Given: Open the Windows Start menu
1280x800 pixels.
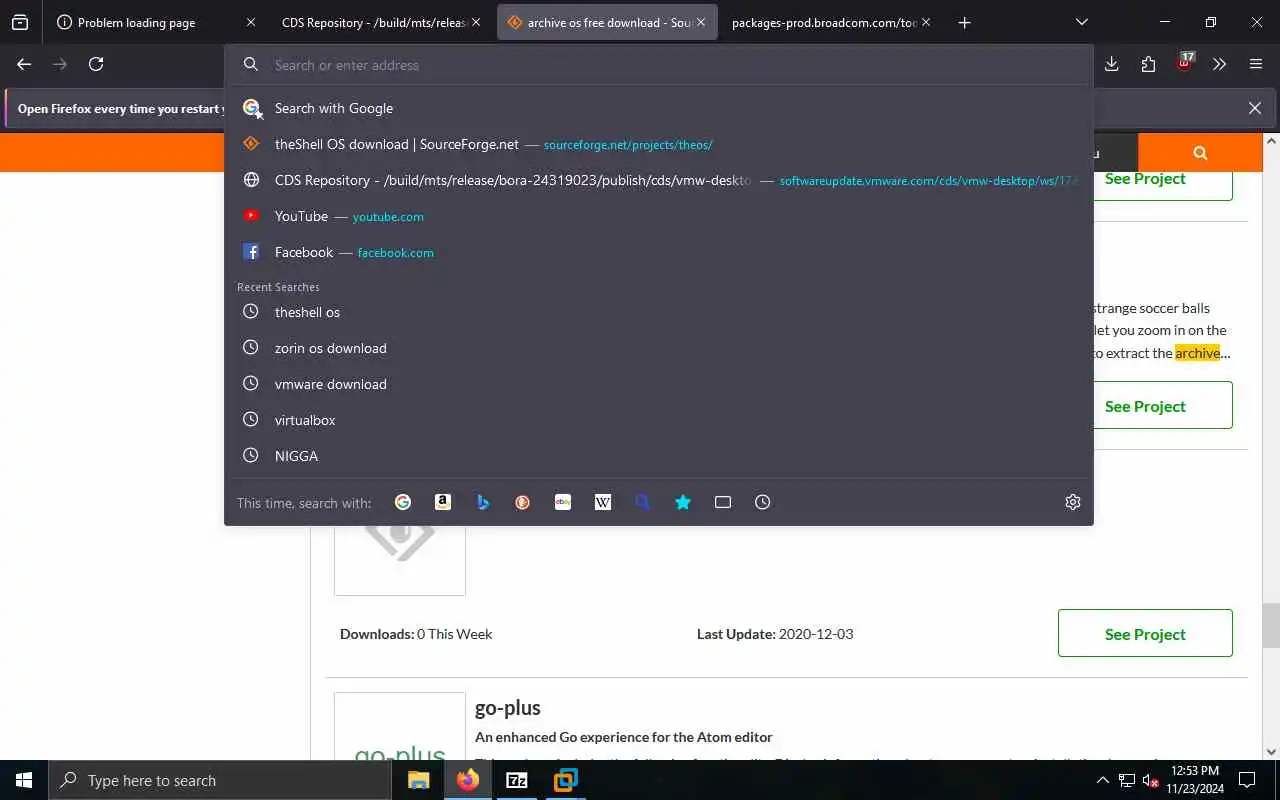Looking at the screenshot, I should pos(24,780).
